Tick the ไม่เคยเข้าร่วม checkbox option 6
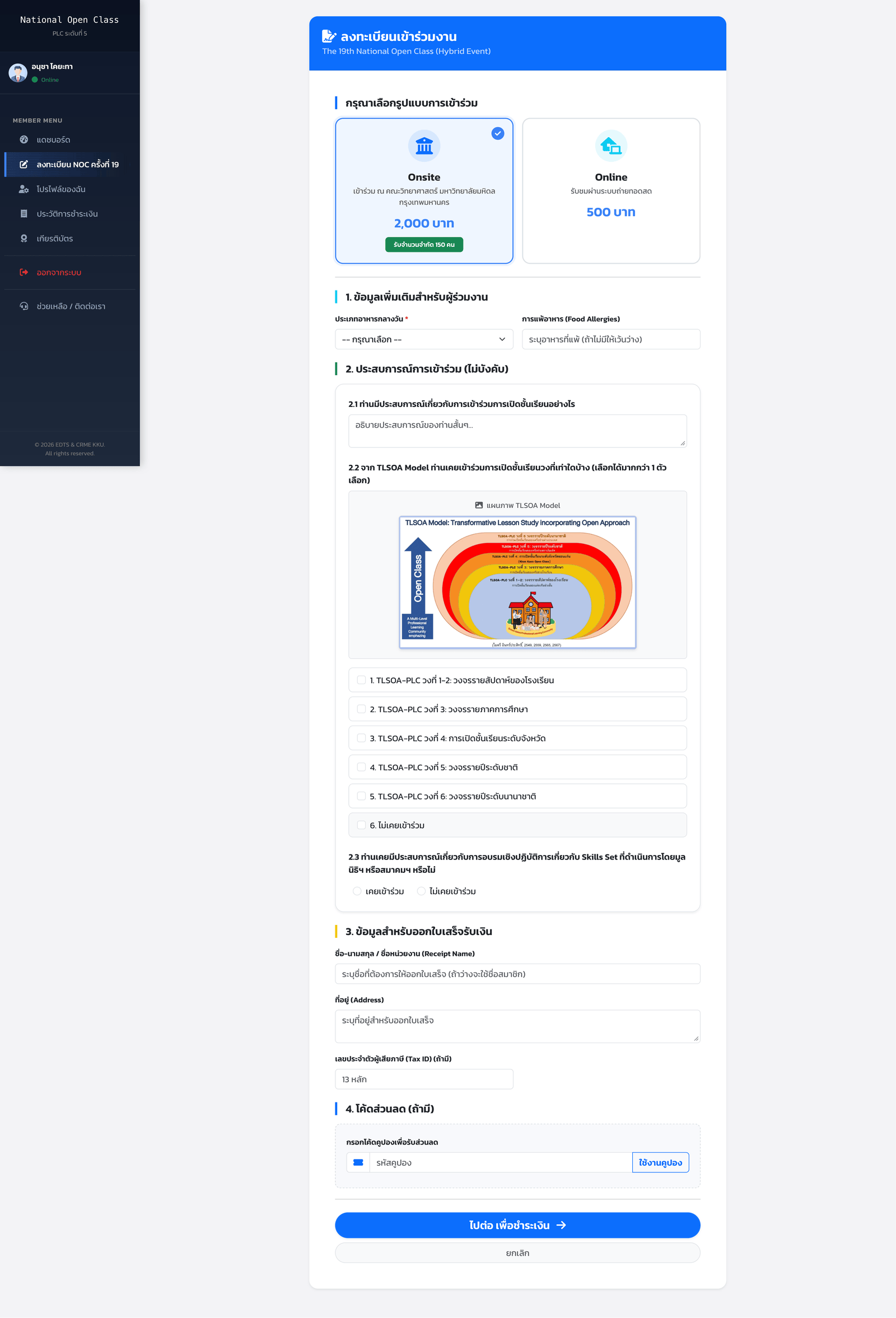 (361, 825)
